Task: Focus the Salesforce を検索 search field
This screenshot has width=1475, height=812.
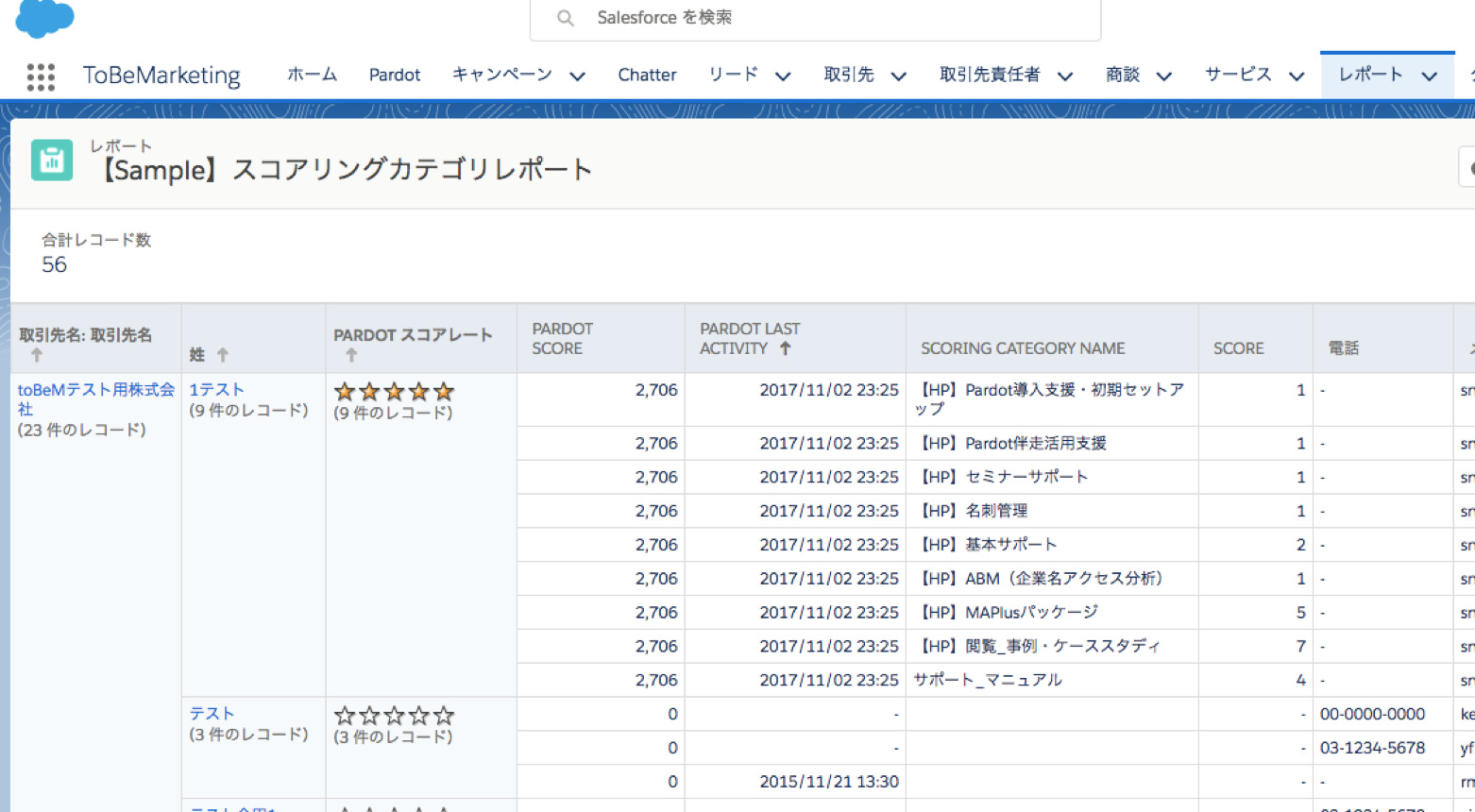Action: point(816,18)
